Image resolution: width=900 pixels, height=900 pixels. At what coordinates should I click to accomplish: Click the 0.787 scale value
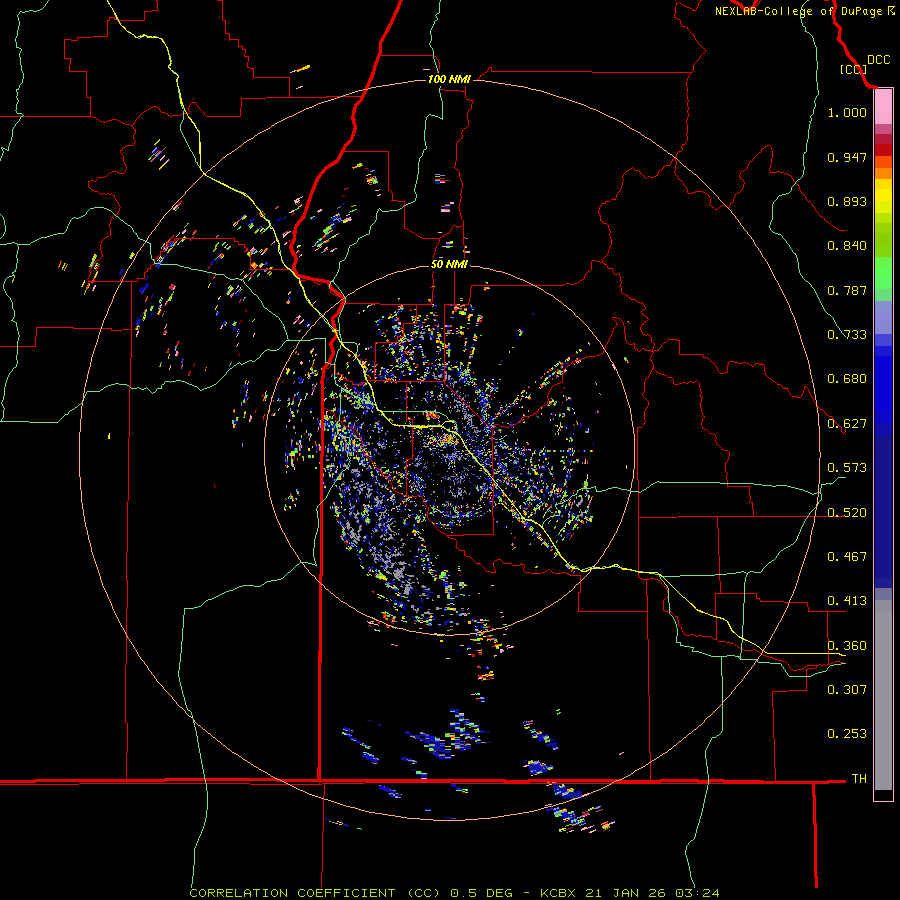(847, 290)
